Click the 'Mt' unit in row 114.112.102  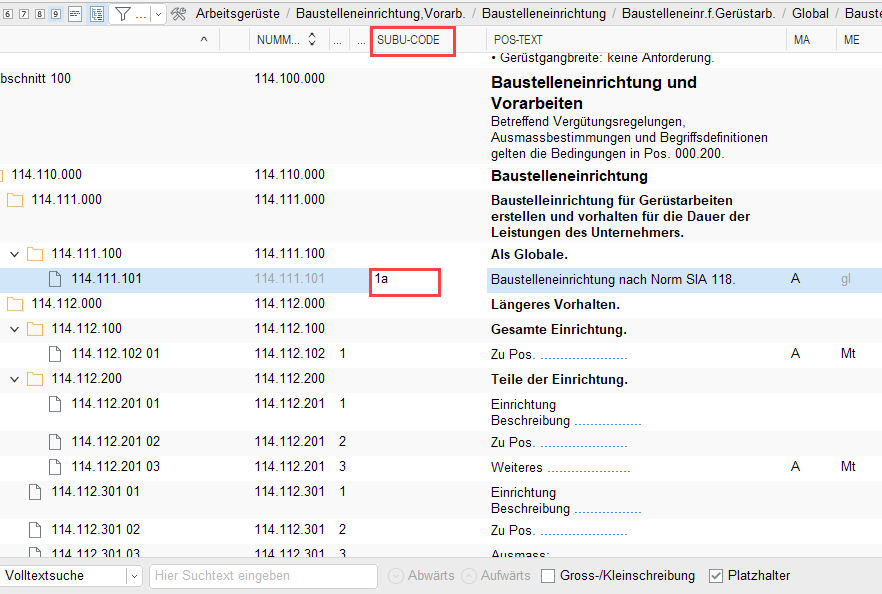848,354
